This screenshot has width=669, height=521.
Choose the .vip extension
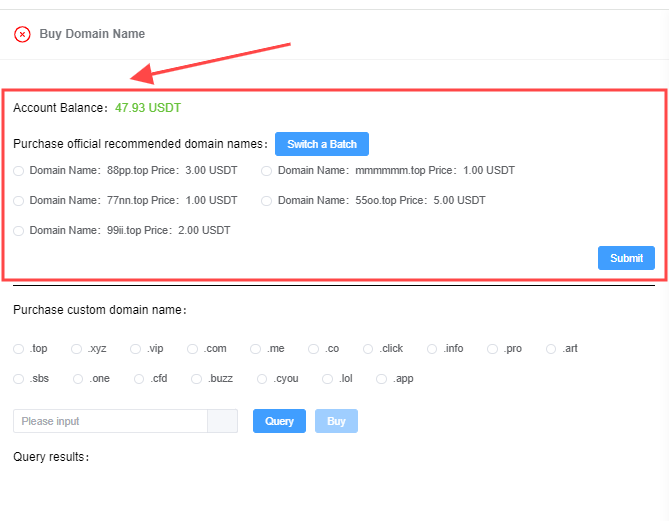(135, 349)
